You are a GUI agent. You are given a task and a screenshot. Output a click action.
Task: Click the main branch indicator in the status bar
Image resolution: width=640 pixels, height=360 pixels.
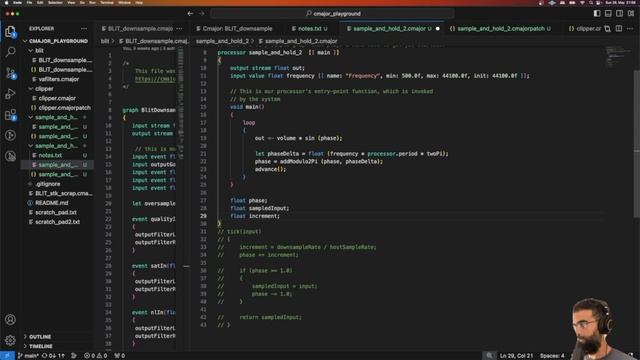(28, 356)
